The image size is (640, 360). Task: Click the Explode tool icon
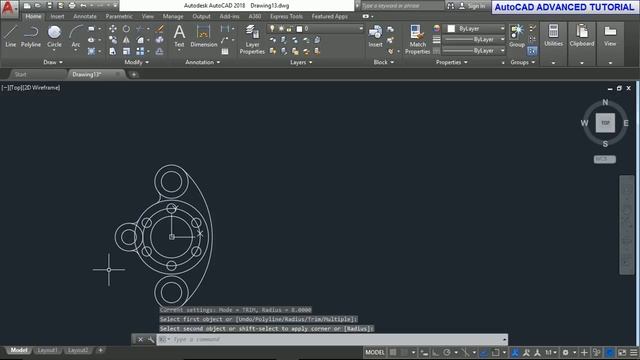pyautogui.click(x=160, y=40)
